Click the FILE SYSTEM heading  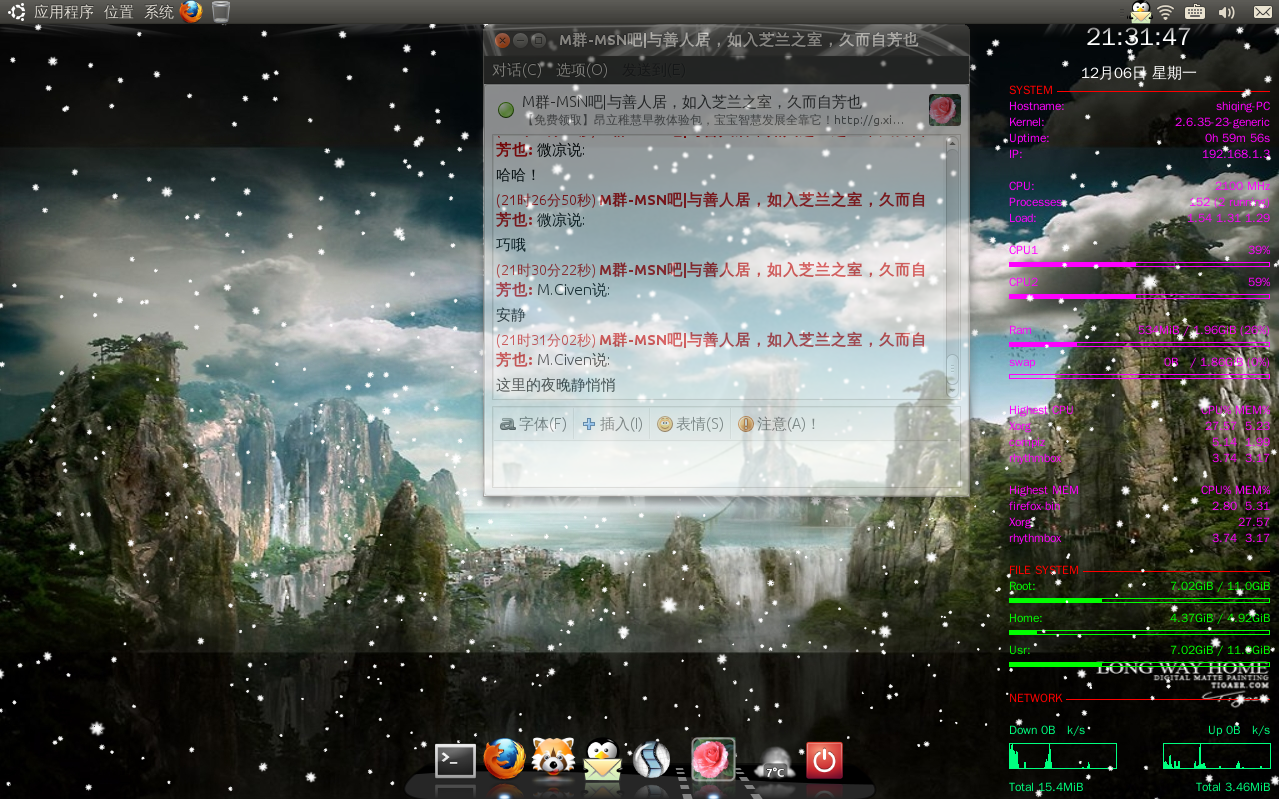pos(1043,570)
